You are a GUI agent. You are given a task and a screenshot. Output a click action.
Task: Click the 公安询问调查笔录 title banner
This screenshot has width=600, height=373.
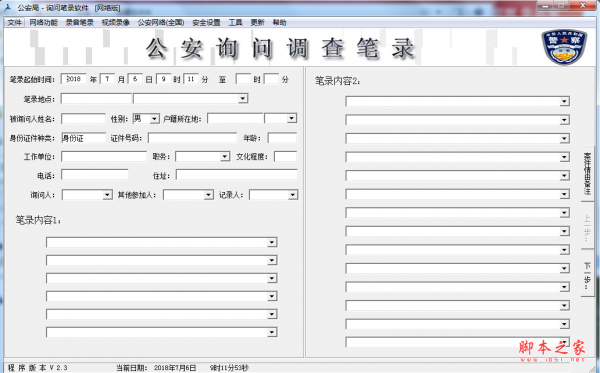coord(280,48)
